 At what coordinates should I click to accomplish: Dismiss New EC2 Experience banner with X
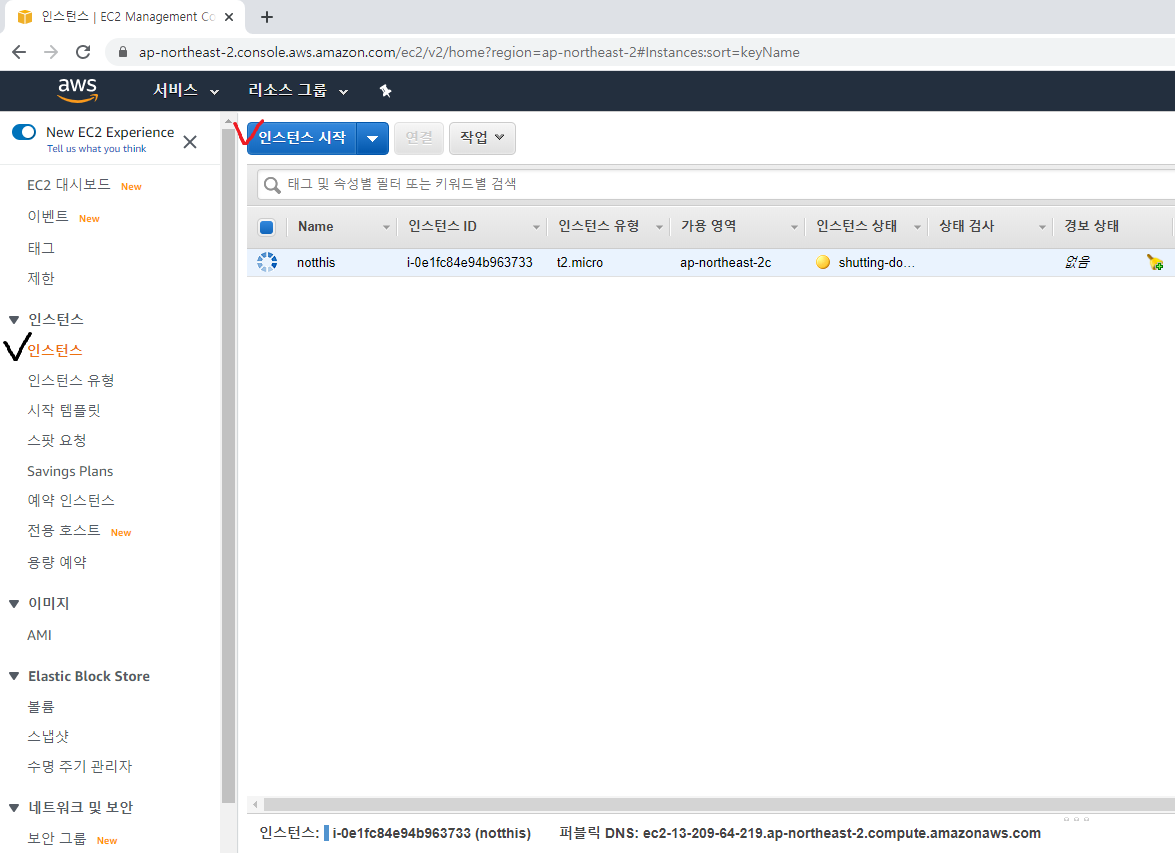[x=190, y=142]
